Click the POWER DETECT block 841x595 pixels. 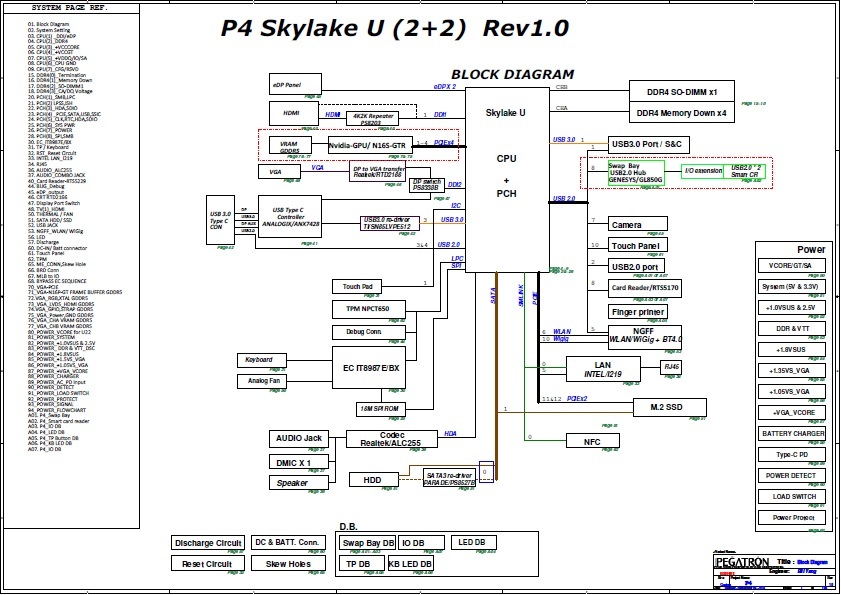pos(791,475)
